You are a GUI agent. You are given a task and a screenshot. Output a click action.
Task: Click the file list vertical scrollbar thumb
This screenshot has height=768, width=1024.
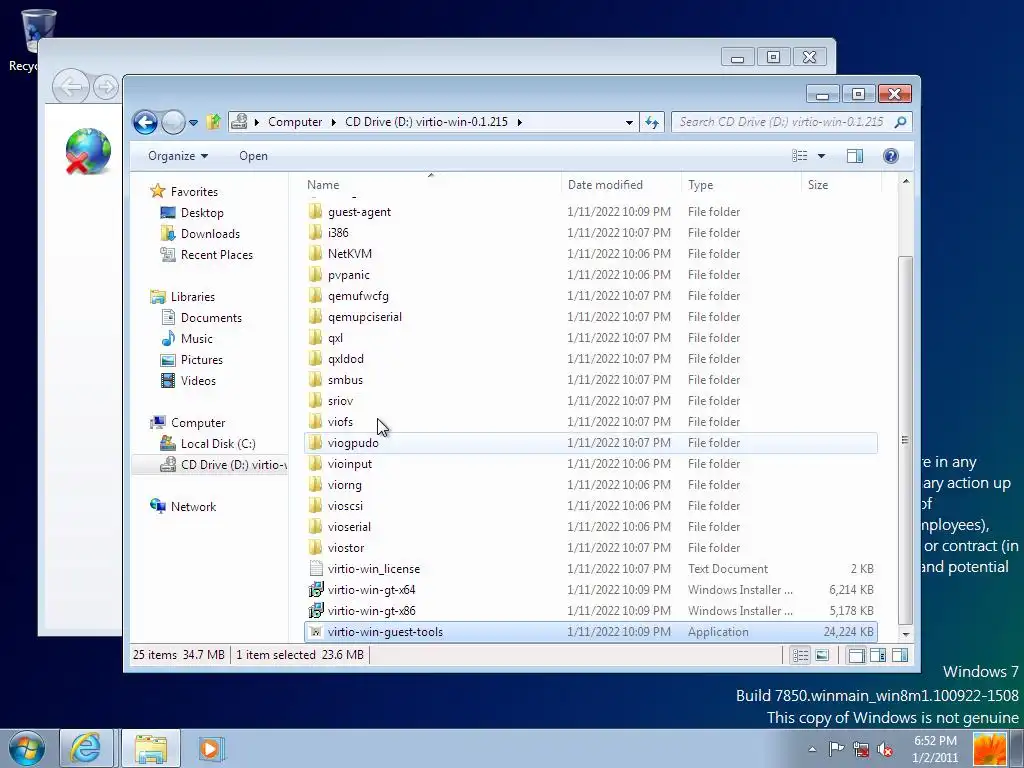tap(906, 440)
